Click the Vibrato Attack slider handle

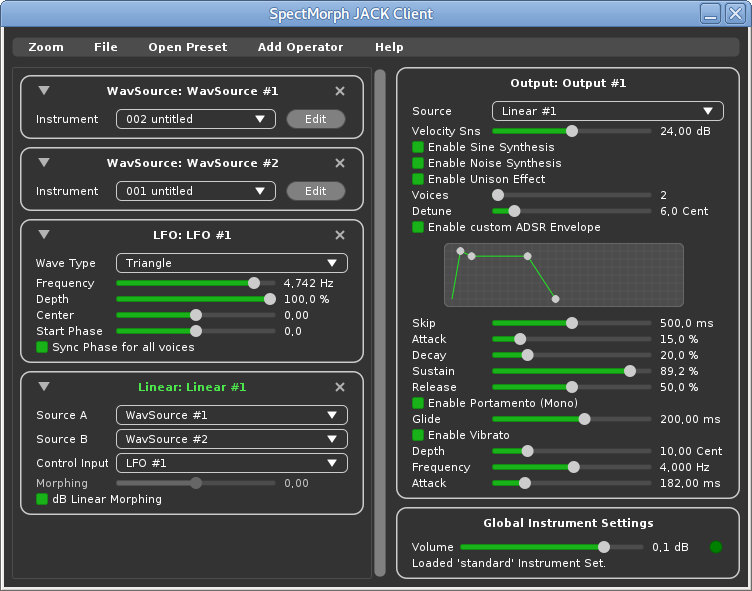click(x=525, y=483)
